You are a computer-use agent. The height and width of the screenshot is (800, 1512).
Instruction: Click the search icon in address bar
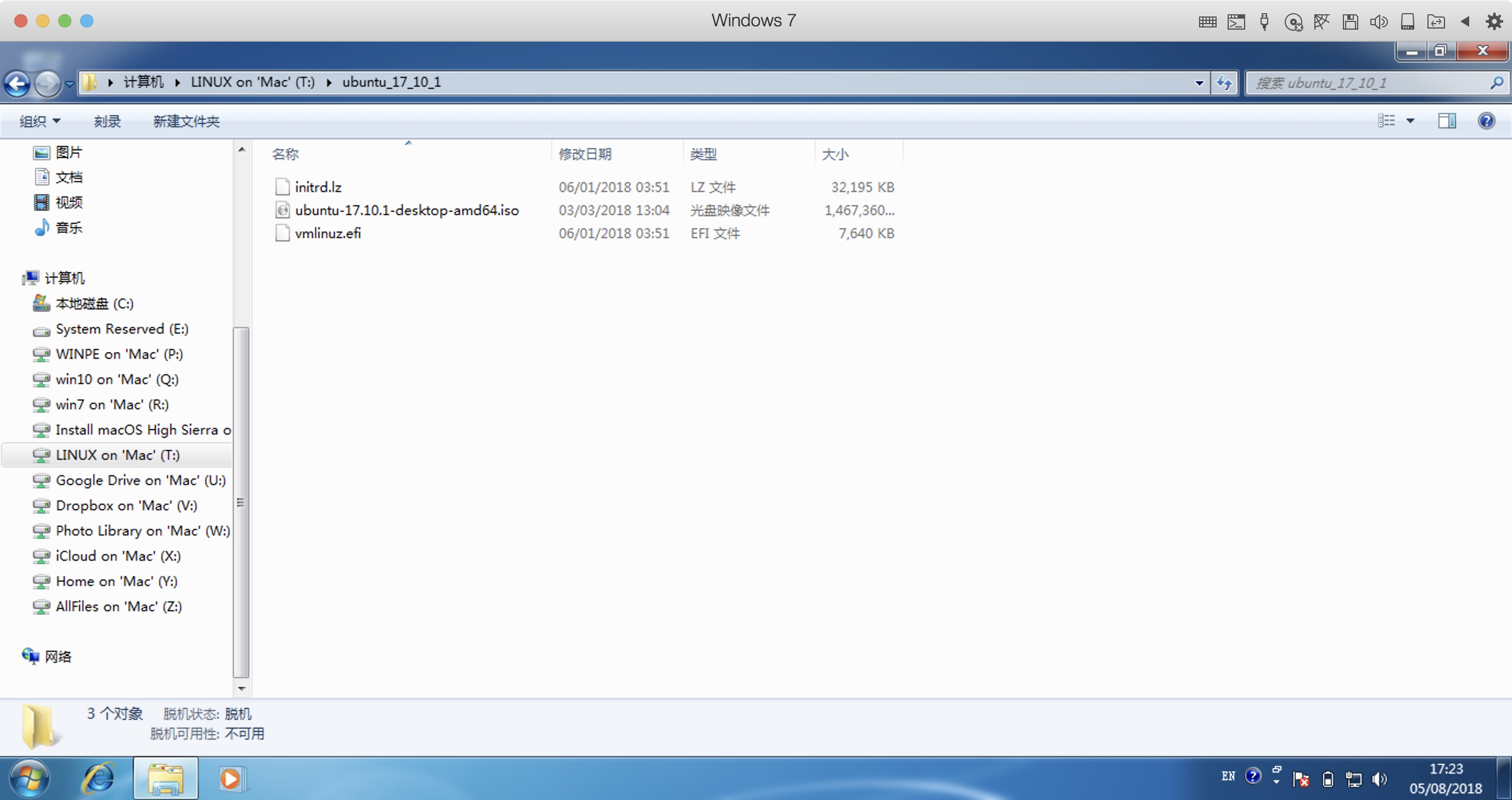pyautogui.click(x=1495, y=83)
